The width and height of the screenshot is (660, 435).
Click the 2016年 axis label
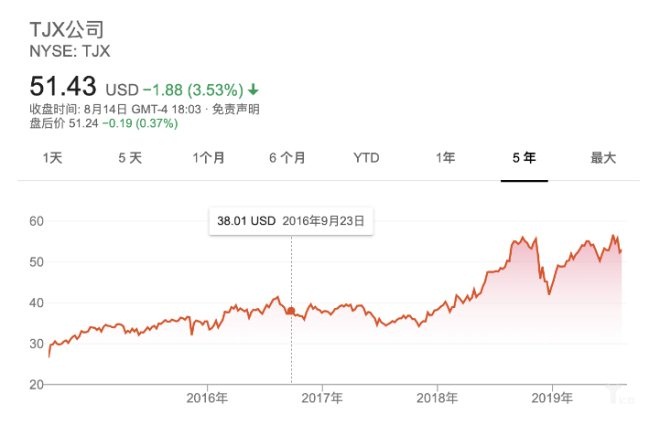(207, 397)
